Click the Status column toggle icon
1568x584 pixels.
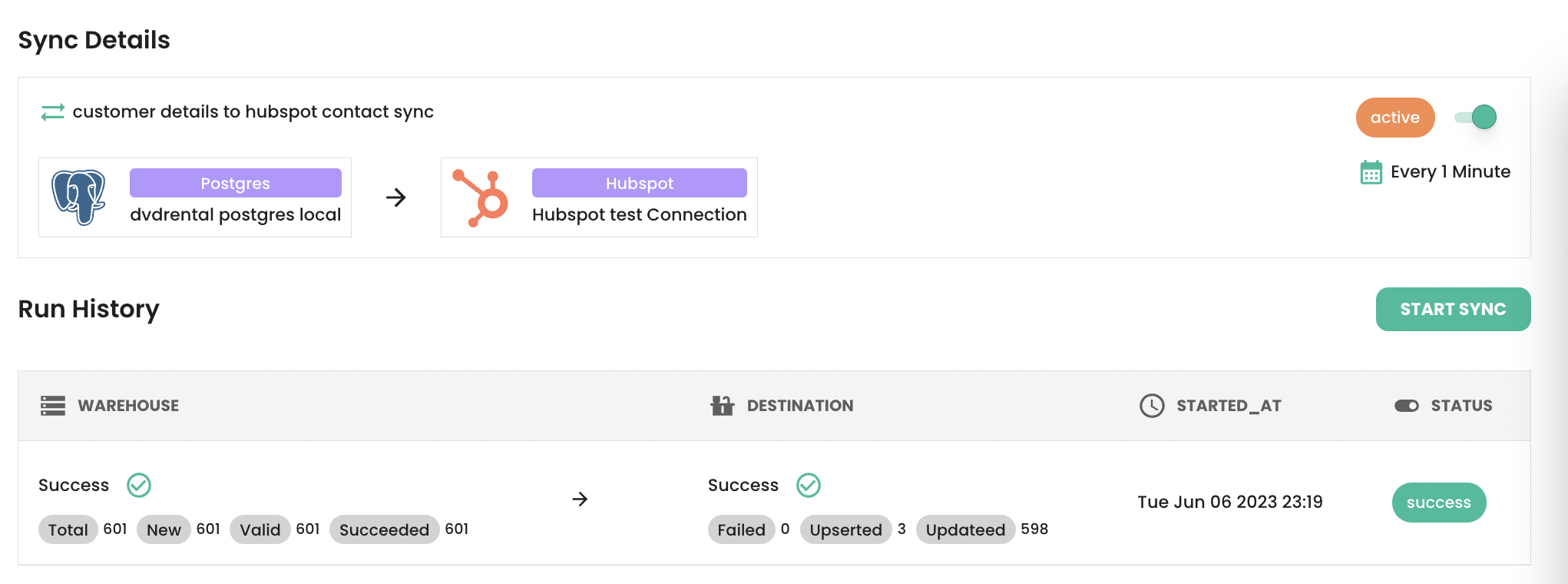pyautogui.click(x=1407, y=406)
